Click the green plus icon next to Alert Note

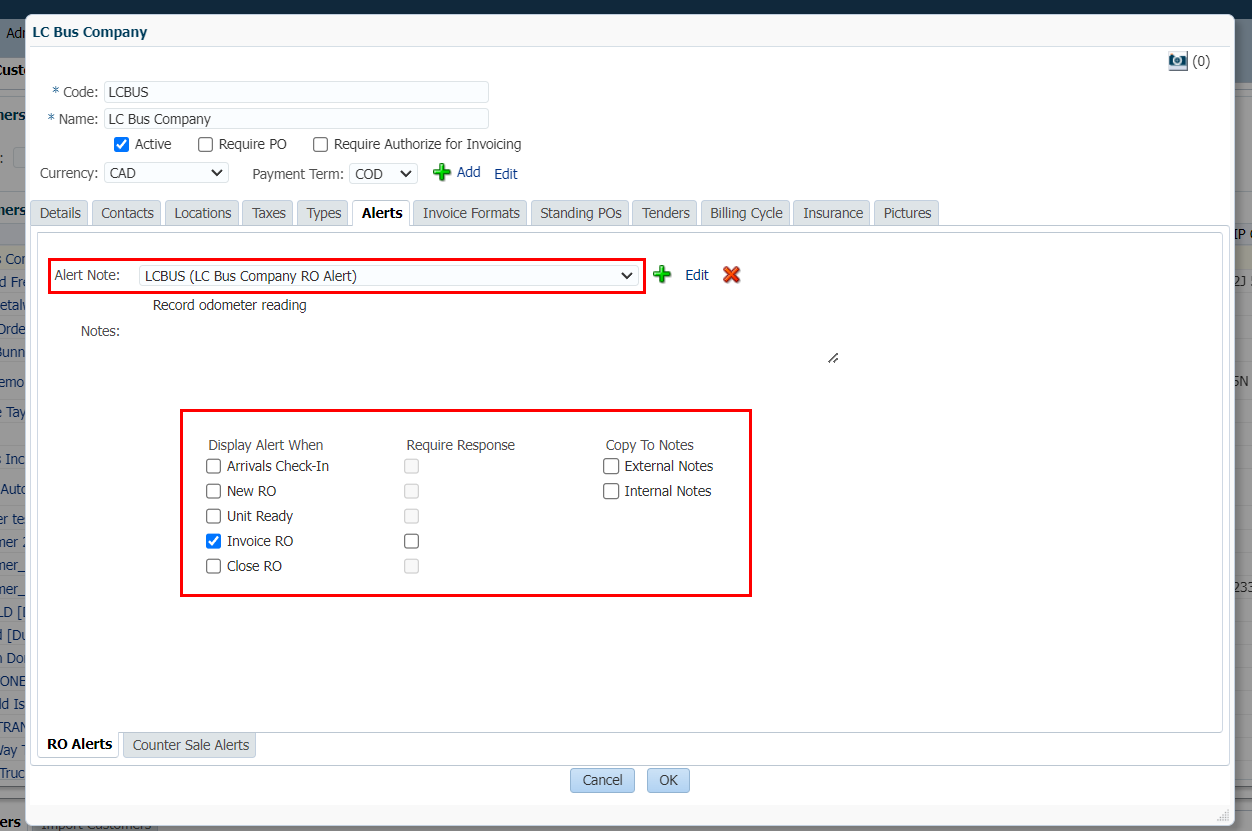tap(662, 275)
